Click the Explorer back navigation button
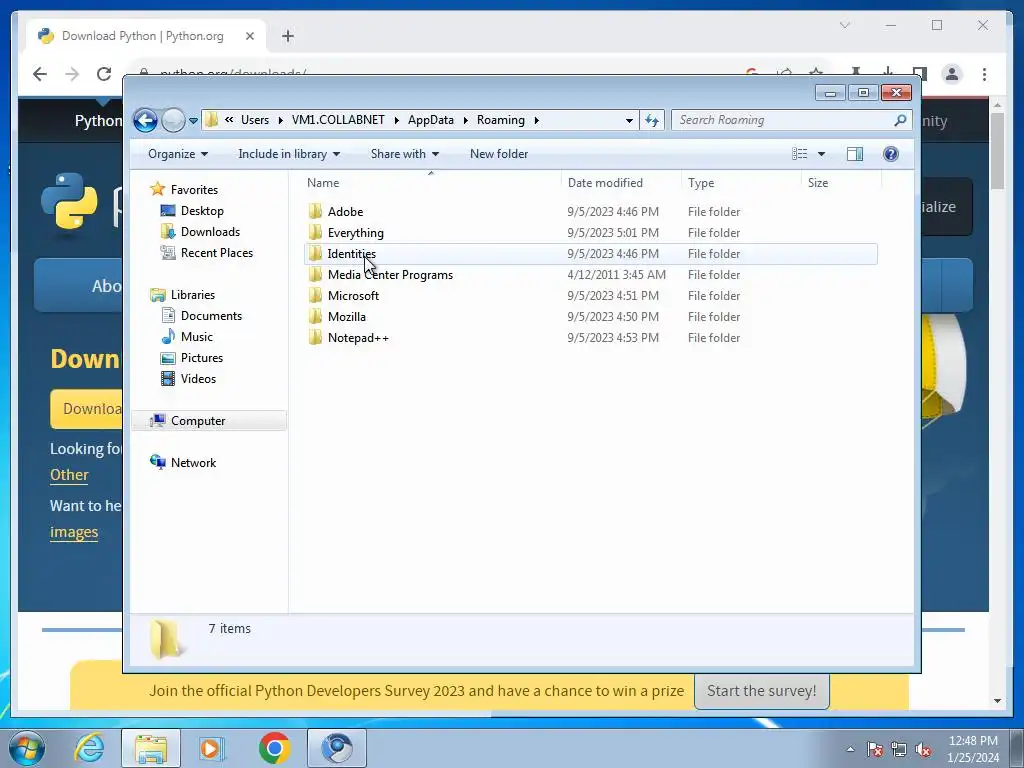 pyautogui.click(x=145, y=120)
